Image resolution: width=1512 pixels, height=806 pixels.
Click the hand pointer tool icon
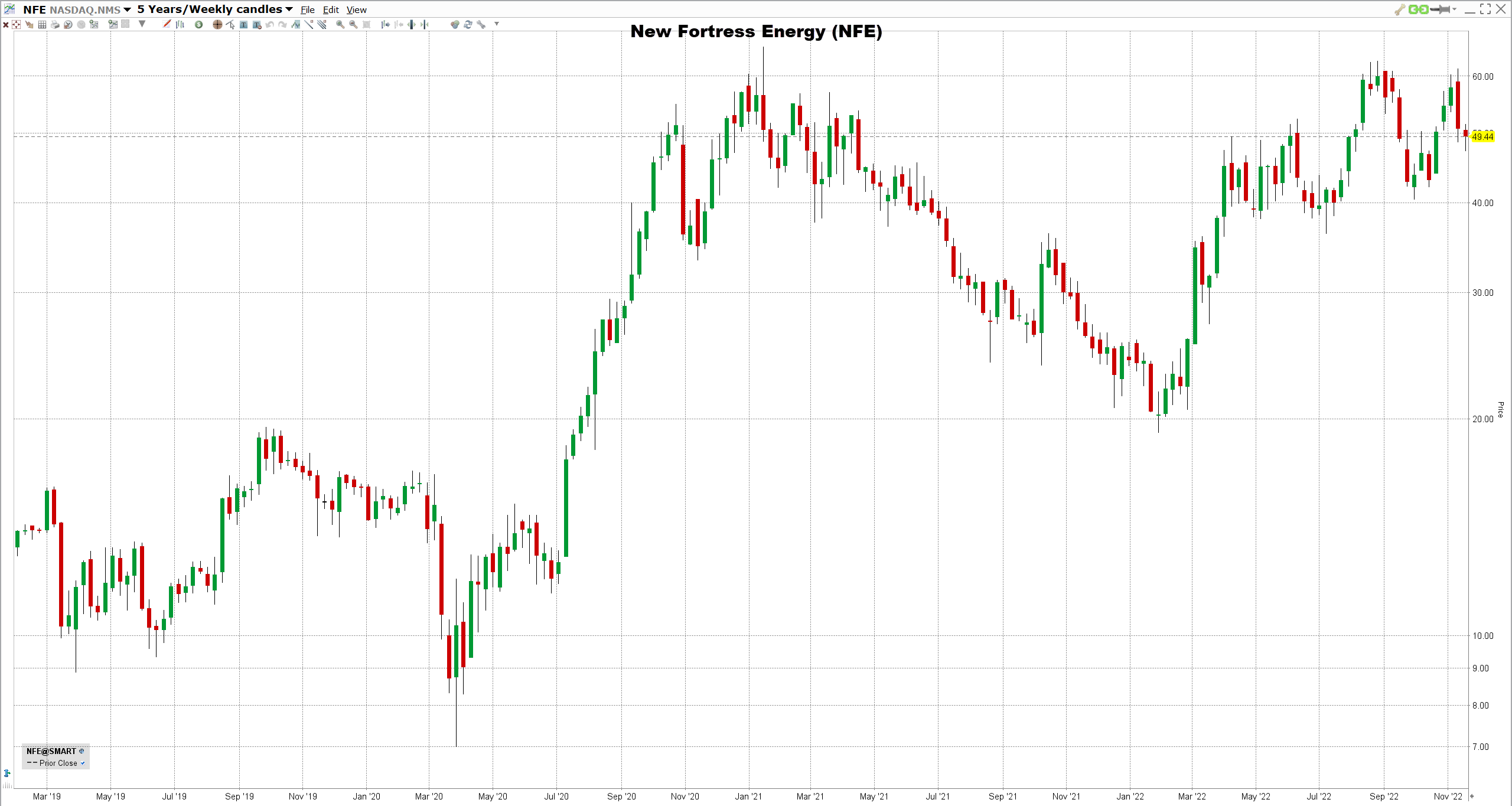pyautogui.click(x=29, y=24)
